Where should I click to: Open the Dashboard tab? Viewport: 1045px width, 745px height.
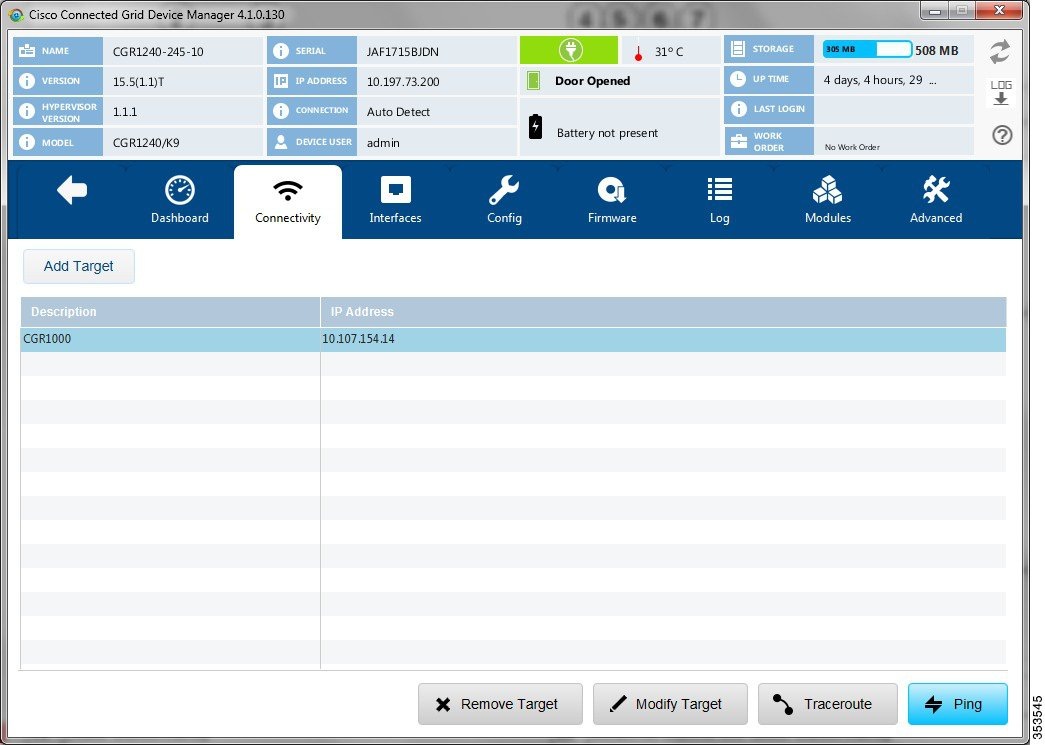click(179, 201)
